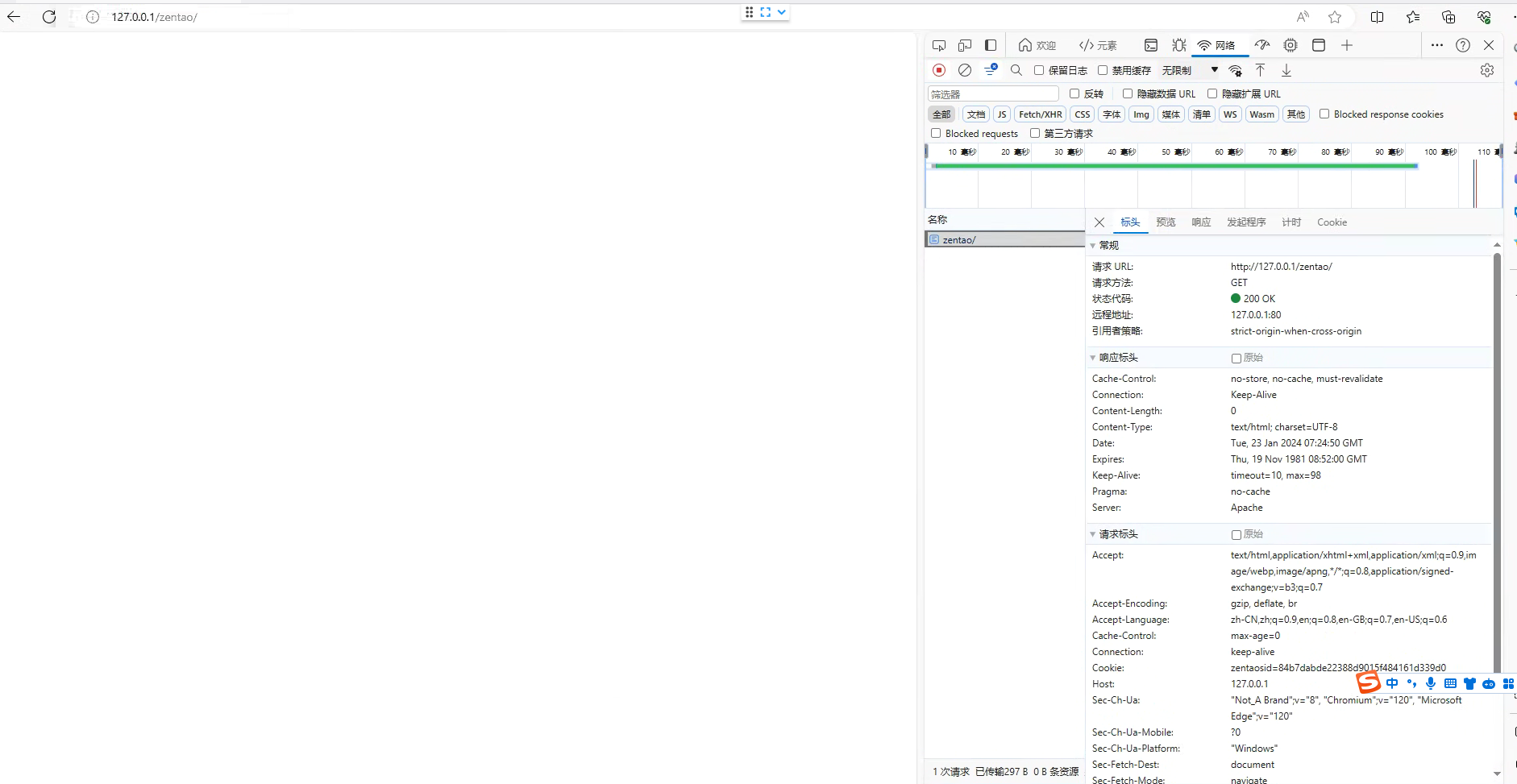This screenshot has width=1517, height=784.
Task: Click the 筛选器 filter input field
Action: [x=993, y=94]
